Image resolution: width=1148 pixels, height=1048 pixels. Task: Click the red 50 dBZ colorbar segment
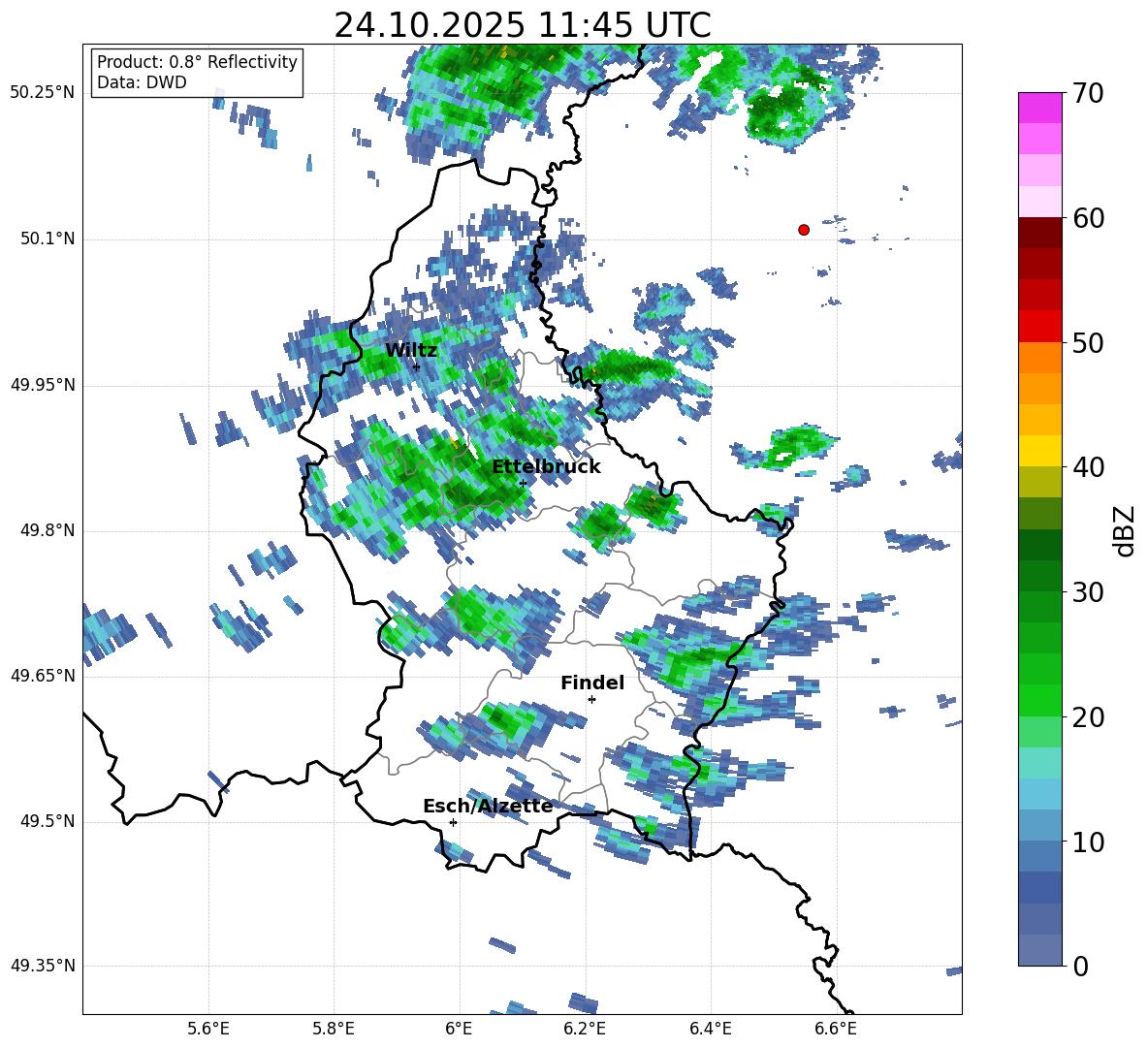click(x=1039, y=327)
